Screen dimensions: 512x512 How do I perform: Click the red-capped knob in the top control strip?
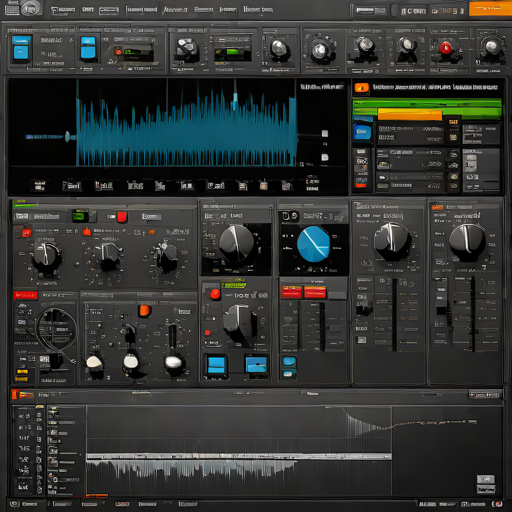pos(446,49)
